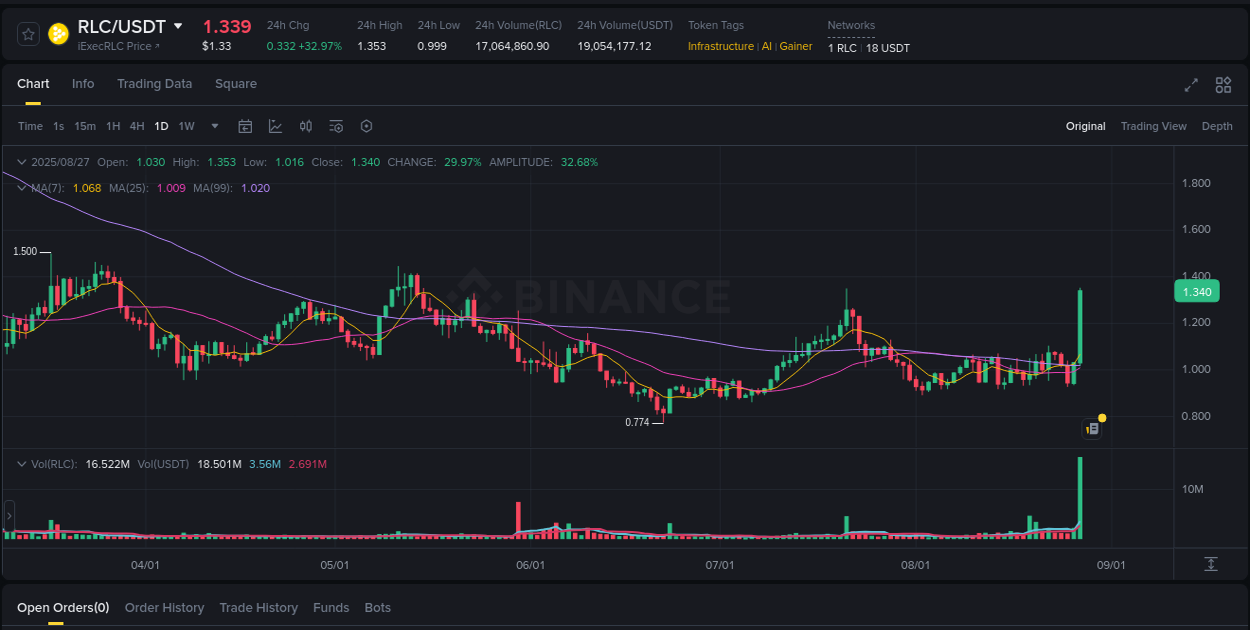Switch to Trading View chart mode
Viewport: 1250px width, 630px height.
pos(1153,126)
